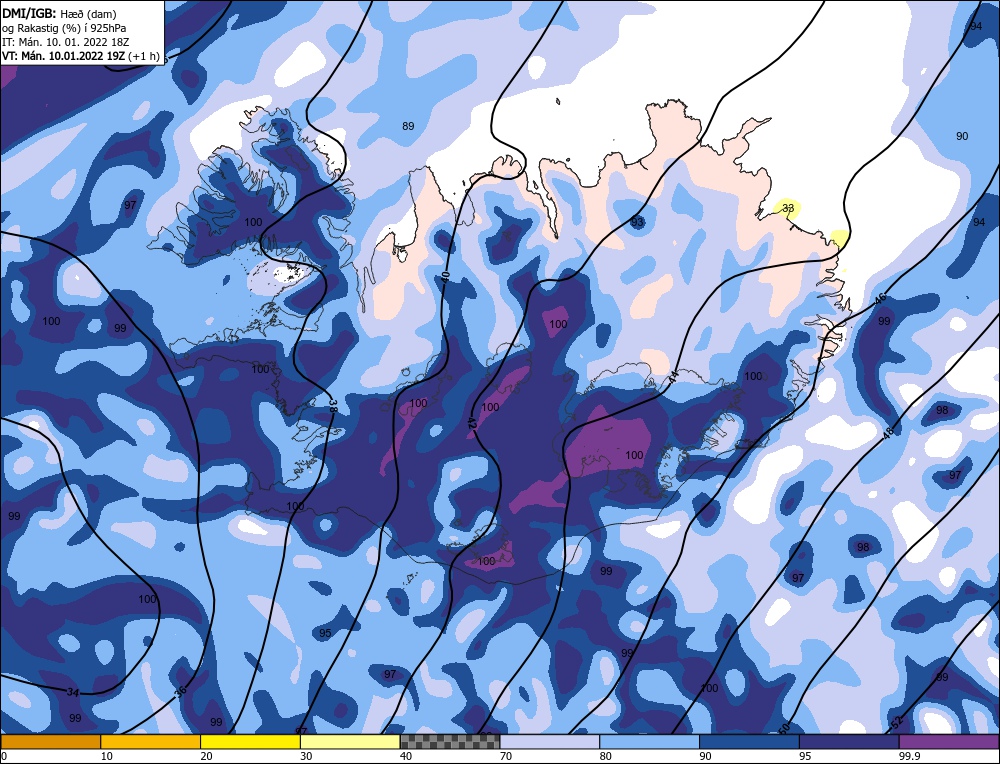The width and height of the screenshot is (1000, 764).
Task: Click the legend tick label 10
Action: [107, 756]
